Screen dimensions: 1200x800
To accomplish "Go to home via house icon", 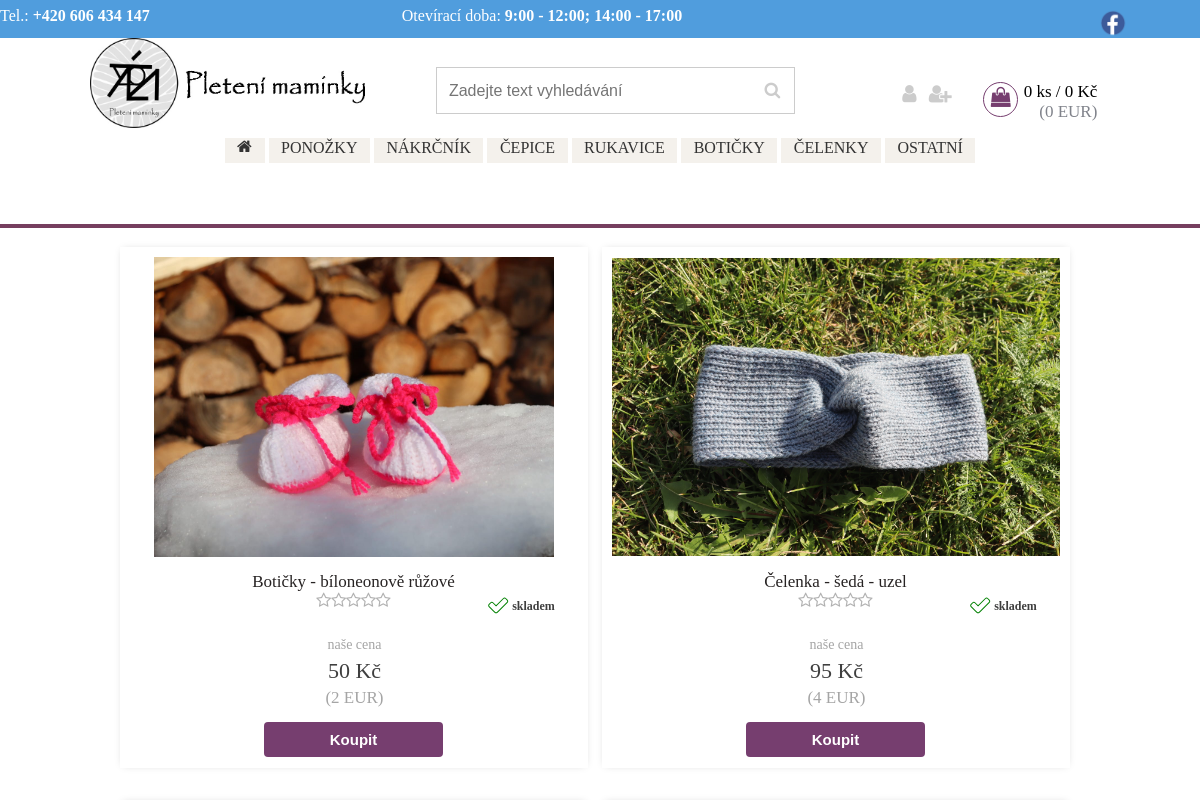I will (244, 147).
